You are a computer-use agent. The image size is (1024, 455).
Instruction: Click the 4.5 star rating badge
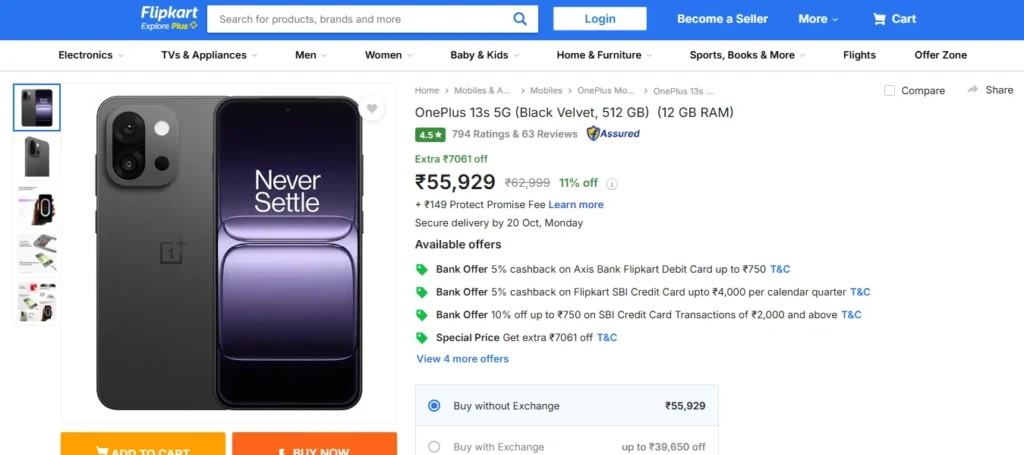[x=430, y=134]
